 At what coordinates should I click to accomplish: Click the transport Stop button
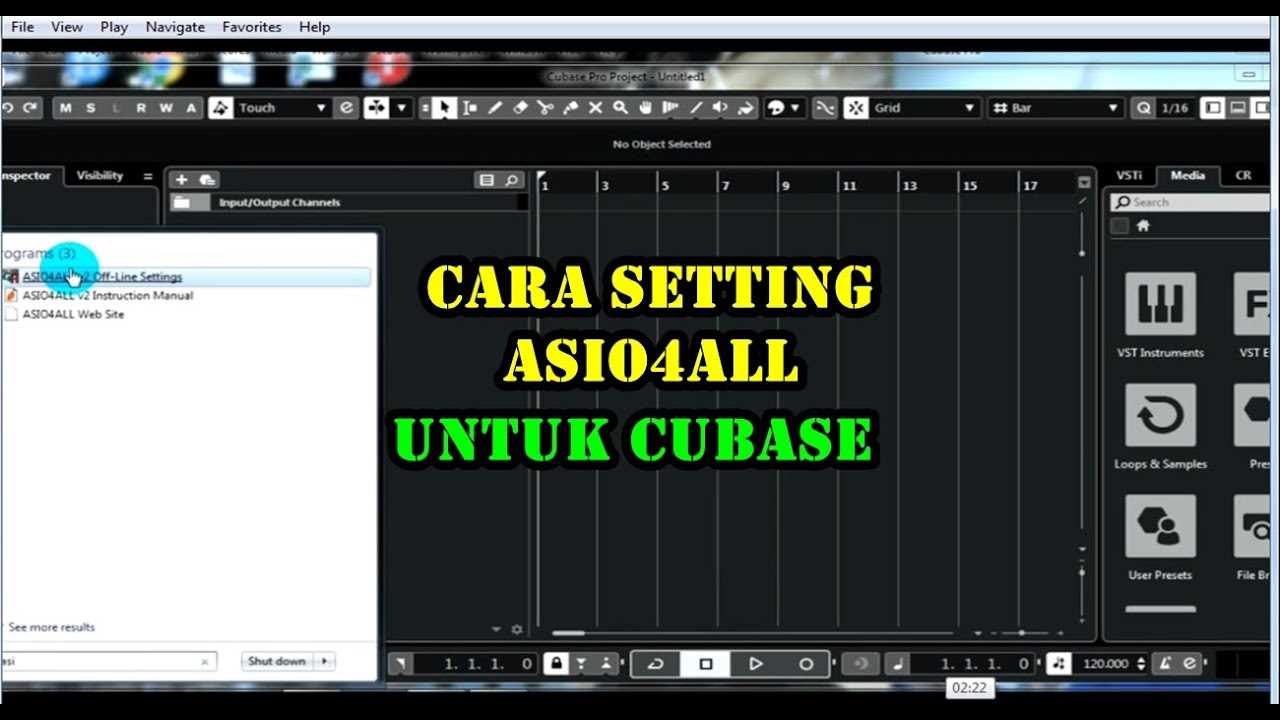pos(705,663)
